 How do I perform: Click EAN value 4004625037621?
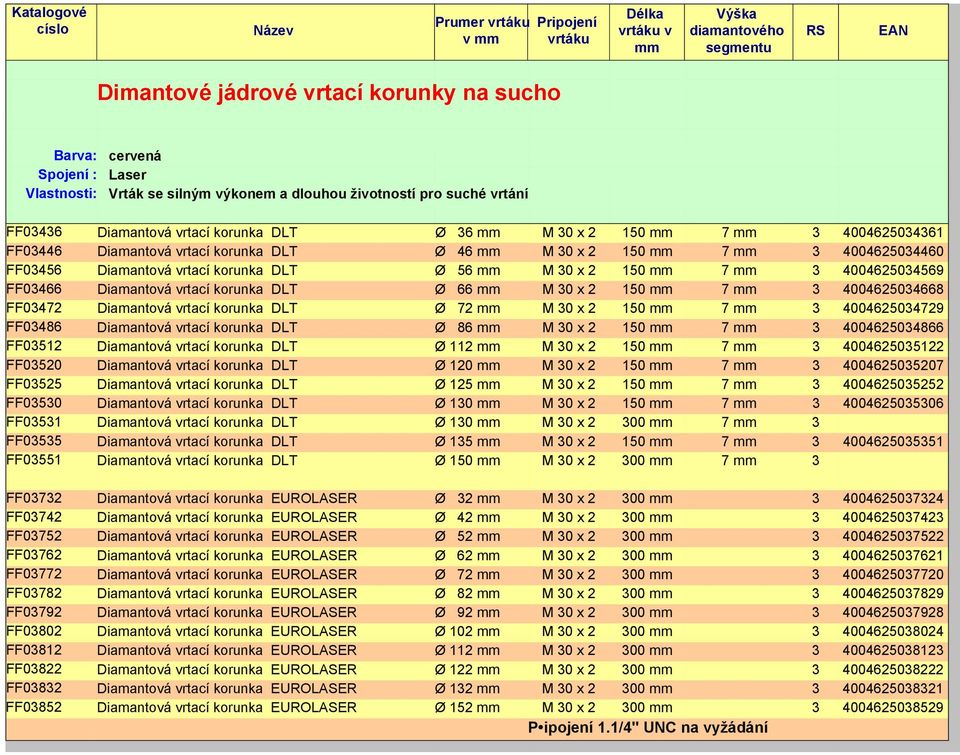point(893,555)
